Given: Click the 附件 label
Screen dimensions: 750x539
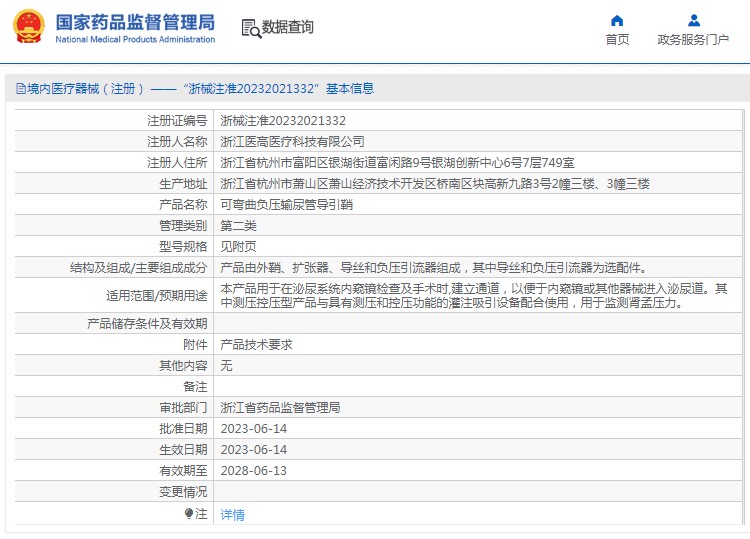Looking at the screenshot, I should 195,344.
